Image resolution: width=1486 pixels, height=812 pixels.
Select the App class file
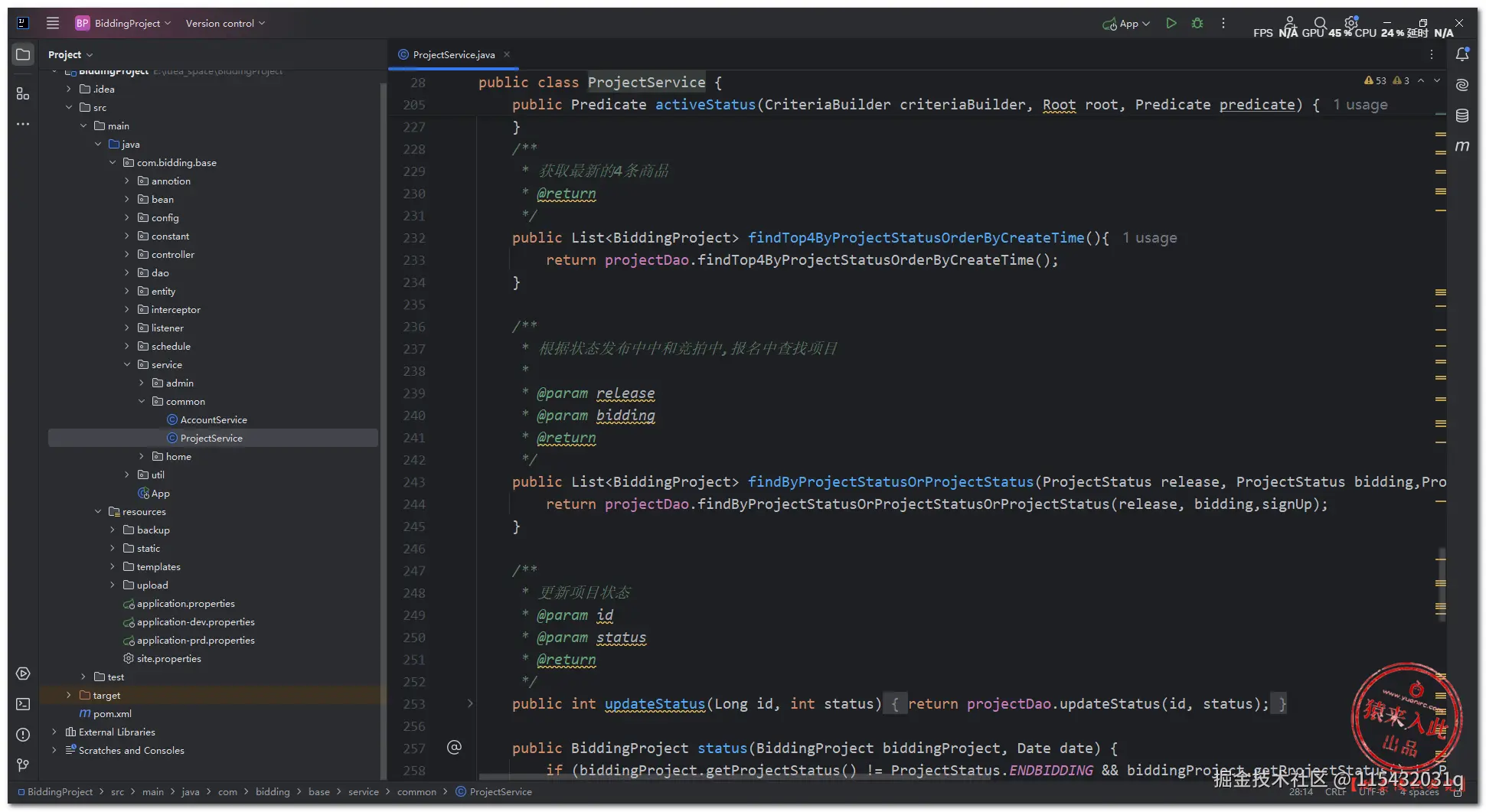click(154, 493)
